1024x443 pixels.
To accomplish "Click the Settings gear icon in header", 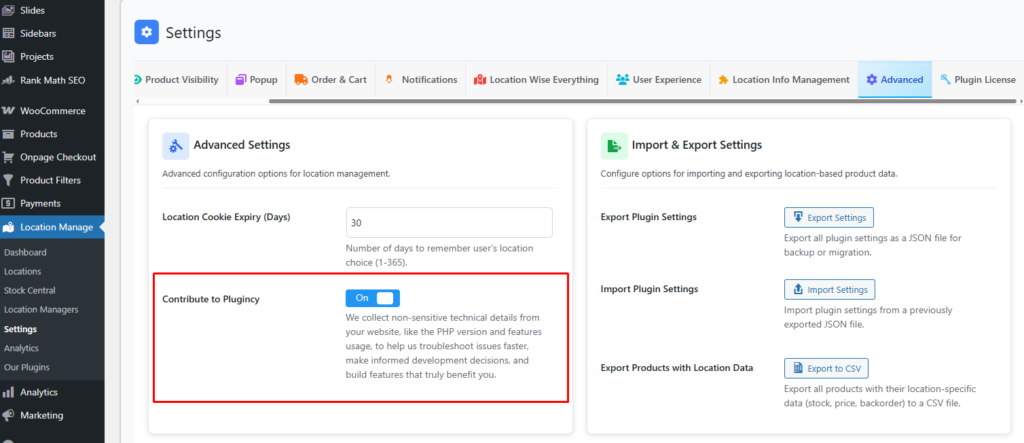I will click(147, 33).
